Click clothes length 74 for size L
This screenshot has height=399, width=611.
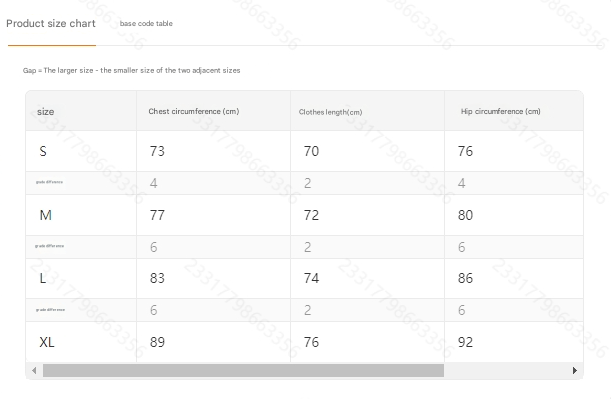click(311, 278)
